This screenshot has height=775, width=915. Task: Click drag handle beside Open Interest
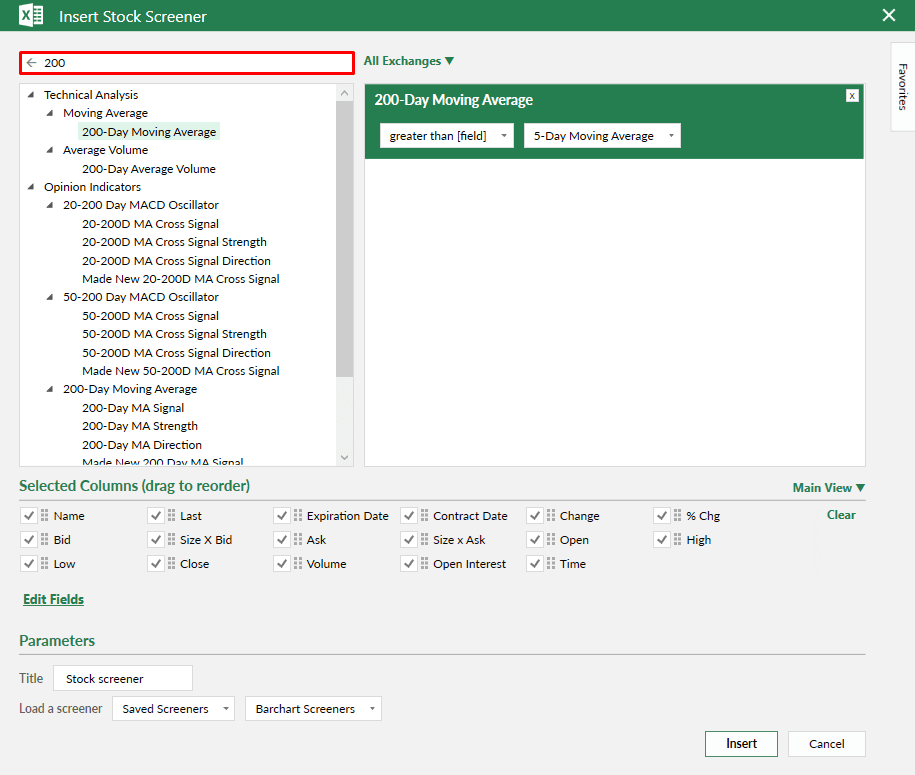click(x=424, y=564)
